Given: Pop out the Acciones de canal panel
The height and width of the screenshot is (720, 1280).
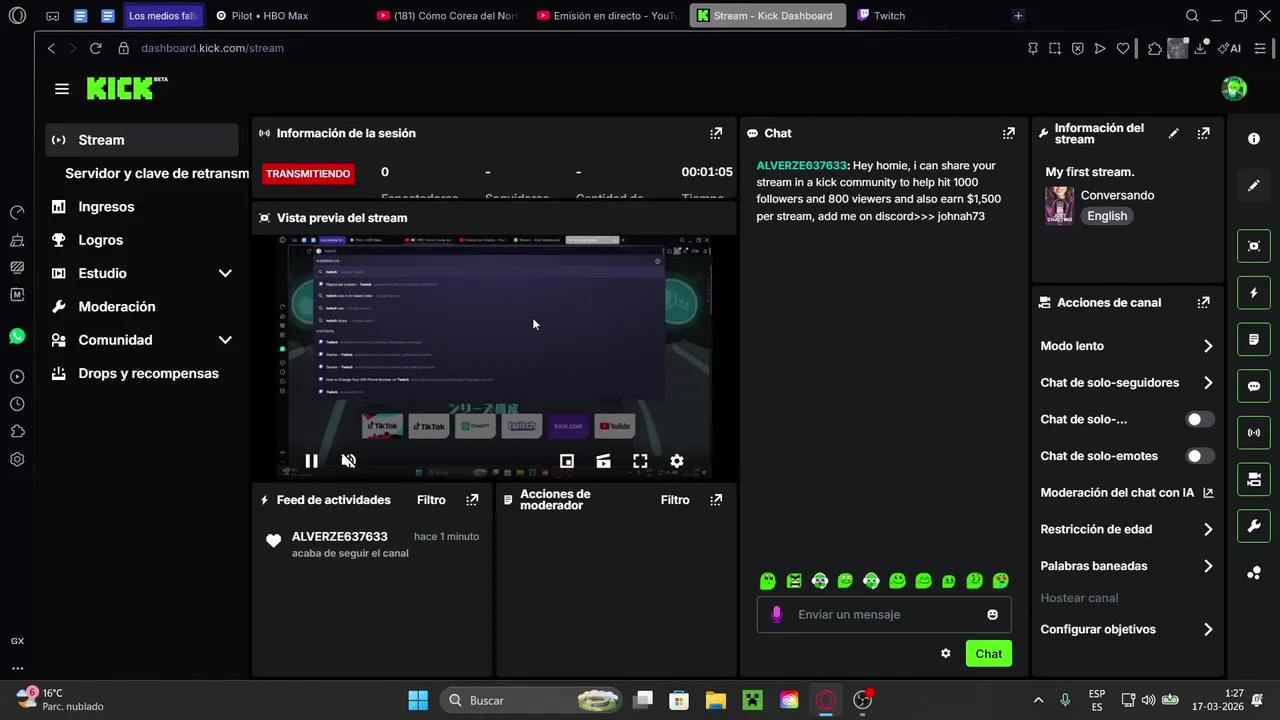Looking at the screenshot, I should 1204,302.
